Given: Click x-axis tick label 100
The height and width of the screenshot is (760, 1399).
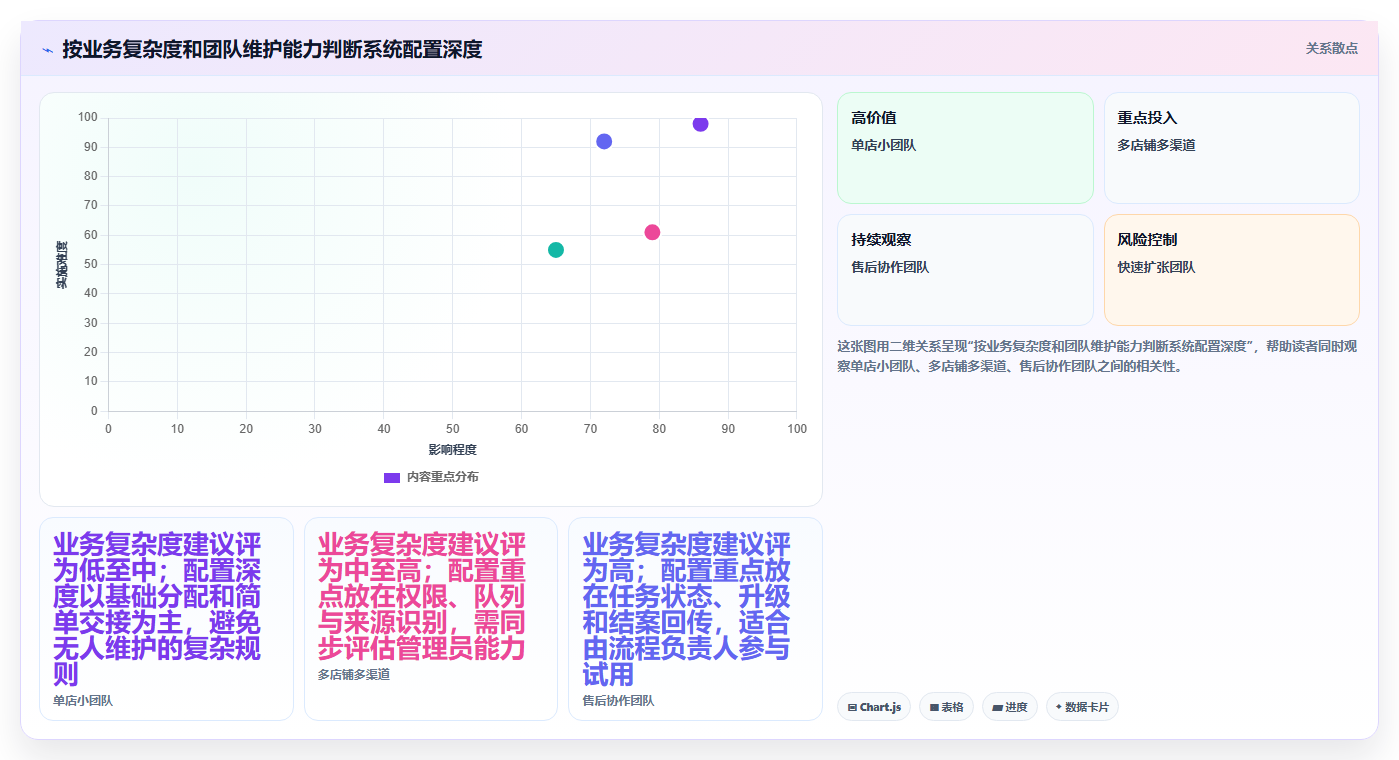Looking at the screenshot, I should tap(797, 429).
